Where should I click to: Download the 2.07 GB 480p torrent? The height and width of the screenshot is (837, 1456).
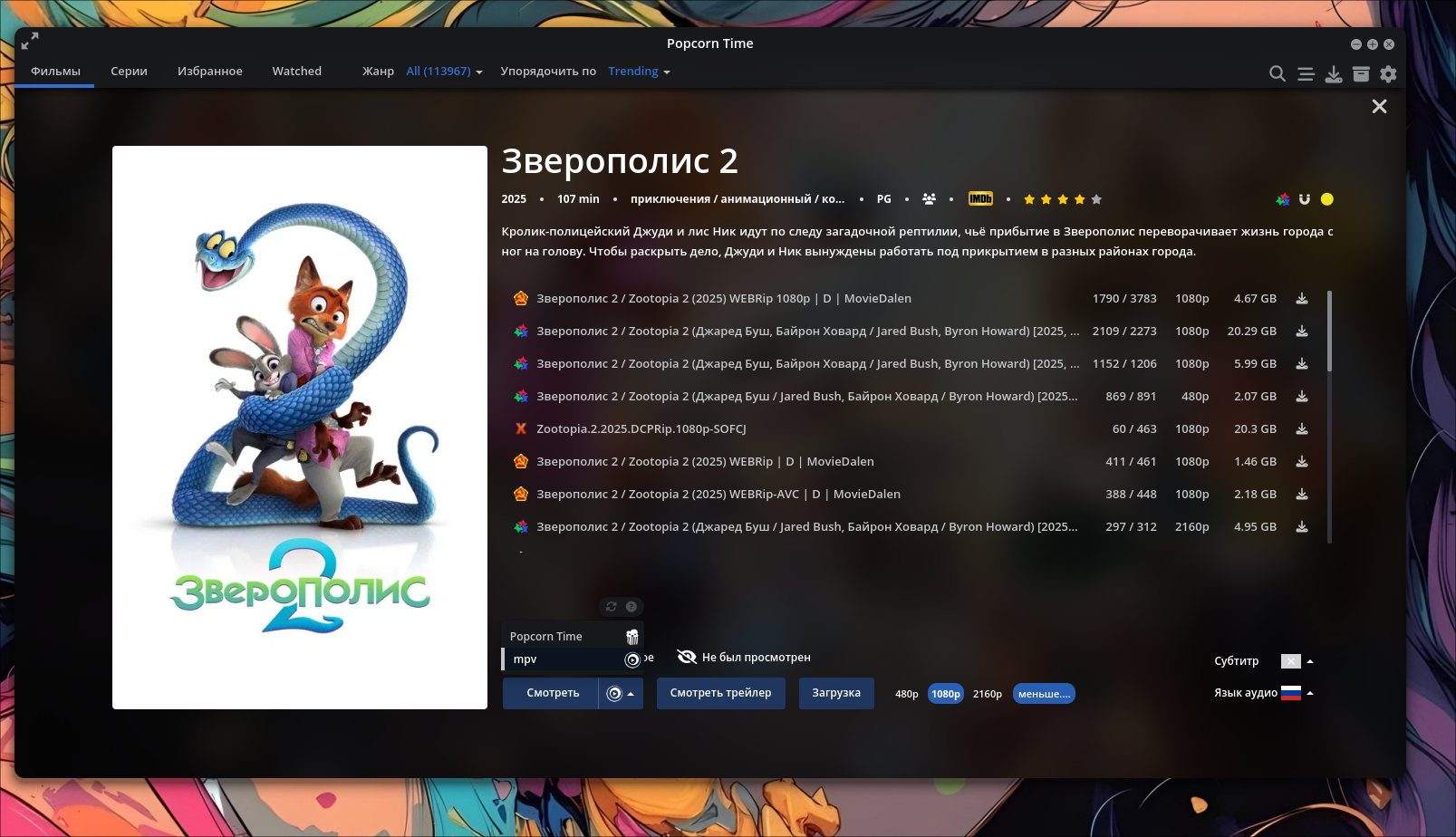point(1302,397)
